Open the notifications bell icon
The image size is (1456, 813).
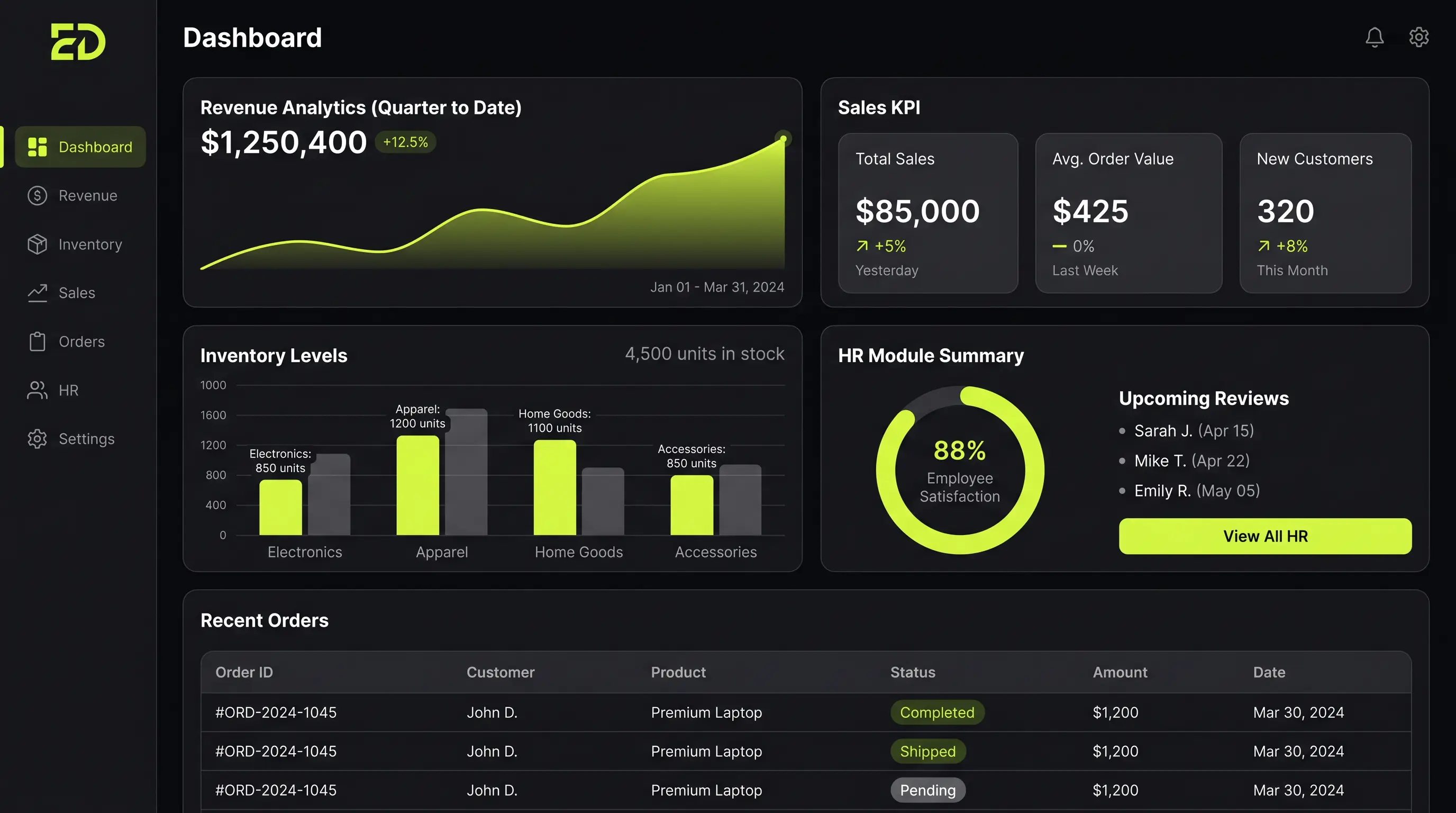pyautogui.click(x=1374, y=37)
